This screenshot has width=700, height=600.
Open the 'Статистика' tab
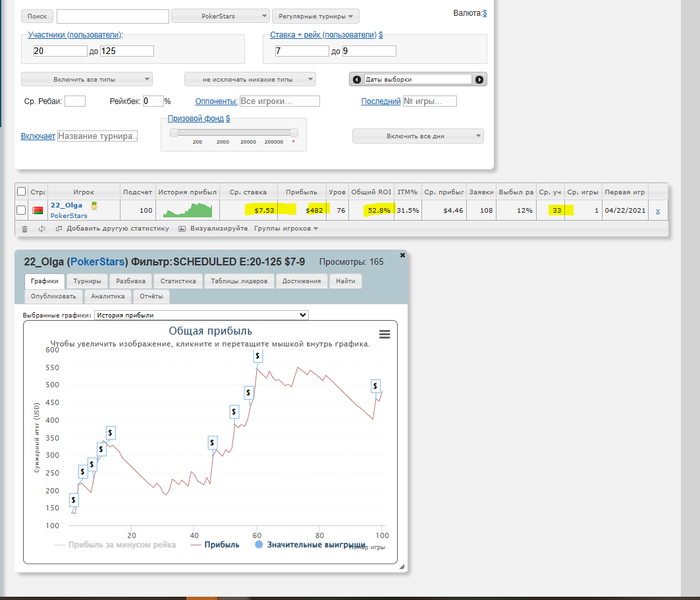click(x=179, y=282)
